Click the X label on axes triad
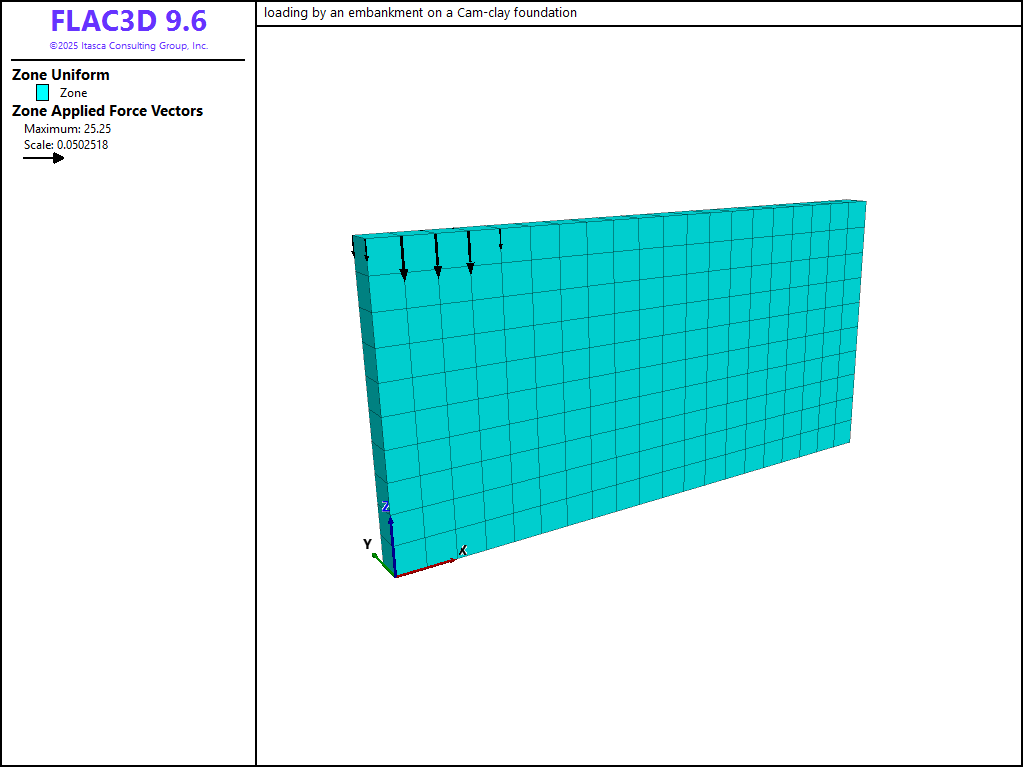 [462, 551]
